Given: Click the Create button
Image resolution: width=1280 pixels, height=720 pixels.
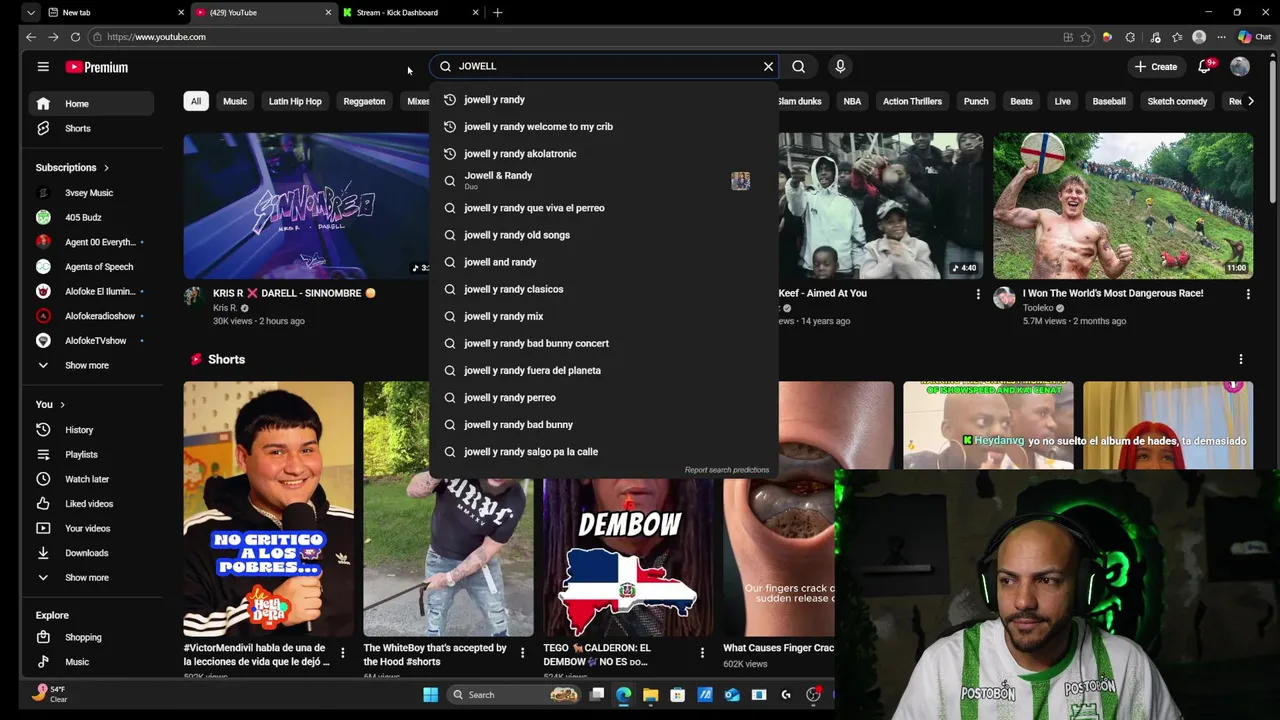Looking at the screenshot, I should coord(1156,67).
